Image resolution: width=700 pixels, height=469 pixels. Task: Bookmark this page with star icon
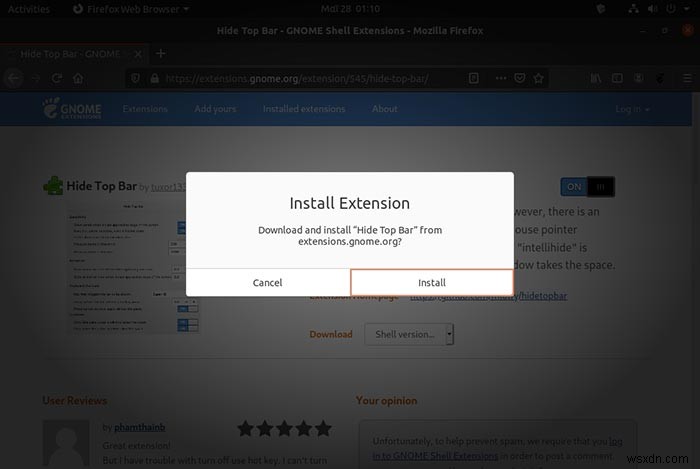(539, 79)
